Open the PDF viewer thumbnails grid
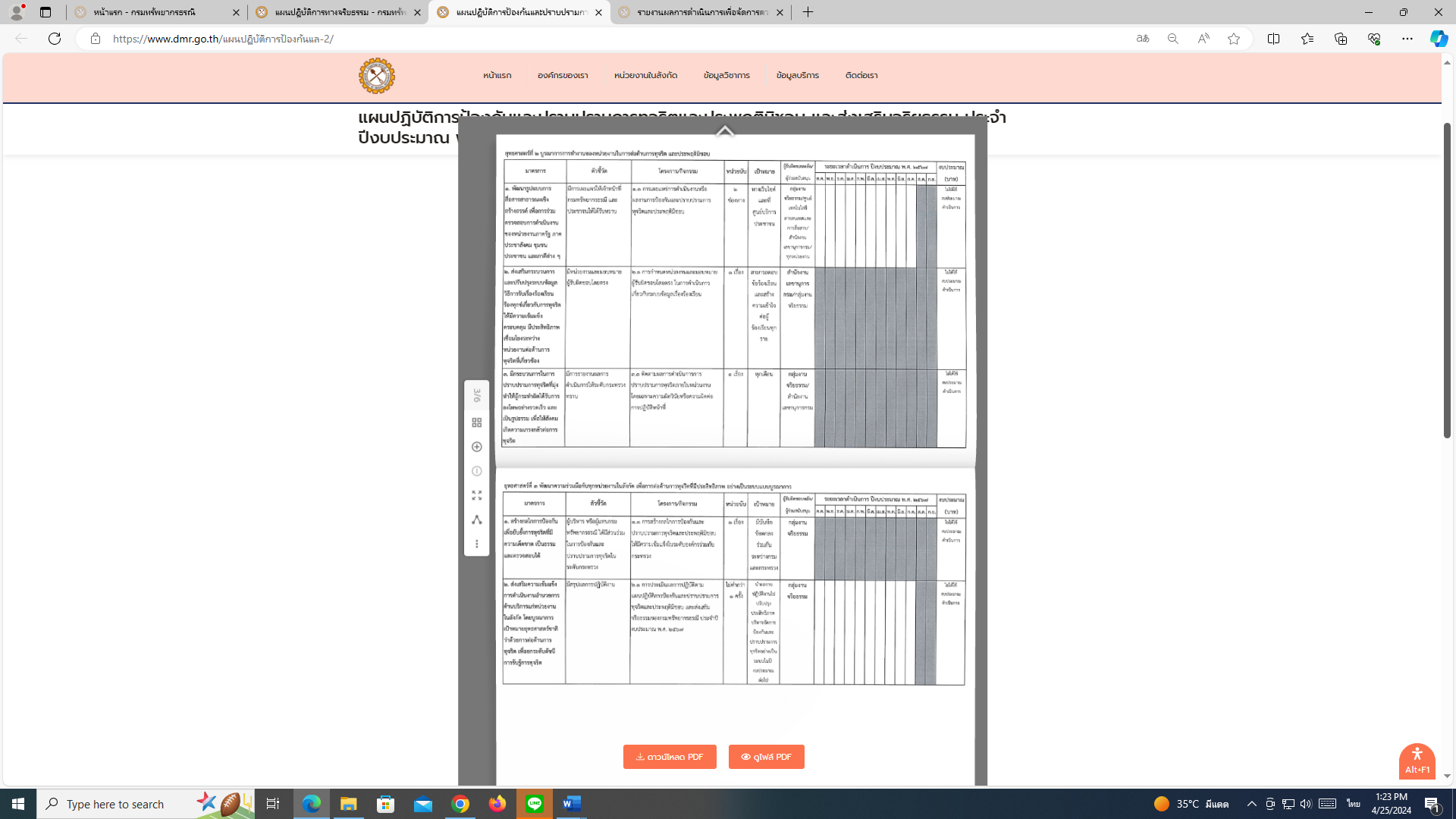1456x819 pixels. point(476,422)
